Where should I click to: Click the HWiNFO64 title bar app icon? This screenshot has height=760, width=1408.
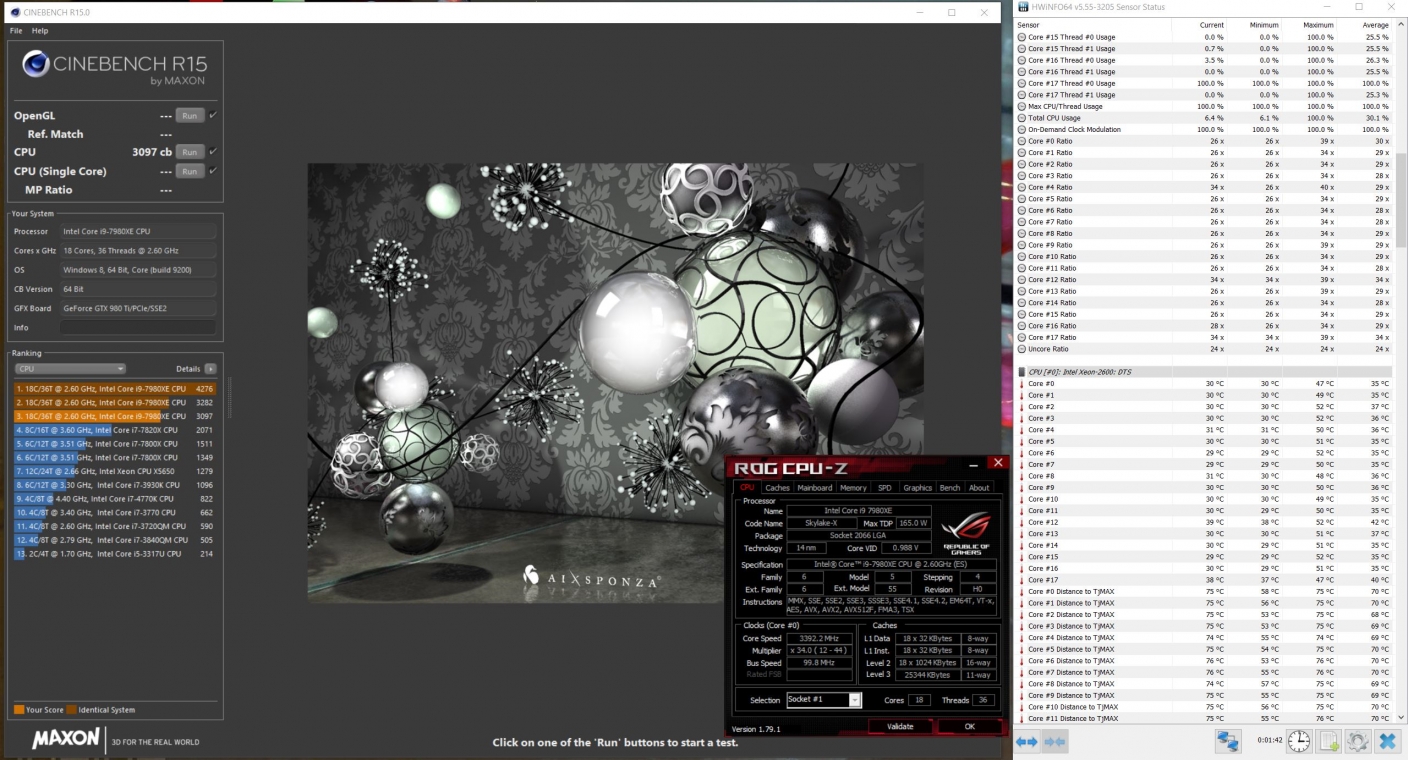coord(1023,7)
